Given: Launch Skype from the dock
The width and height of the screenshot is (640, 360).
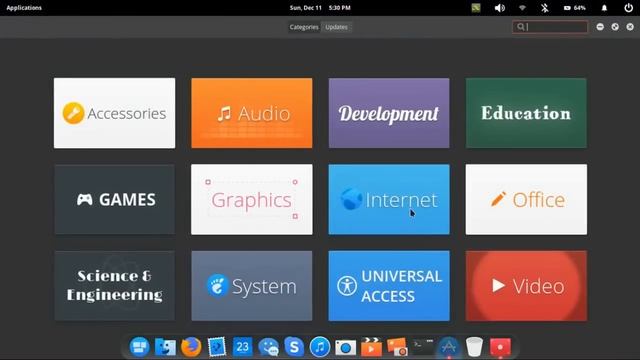Looking at the screenshot, I should pos(294,347).
